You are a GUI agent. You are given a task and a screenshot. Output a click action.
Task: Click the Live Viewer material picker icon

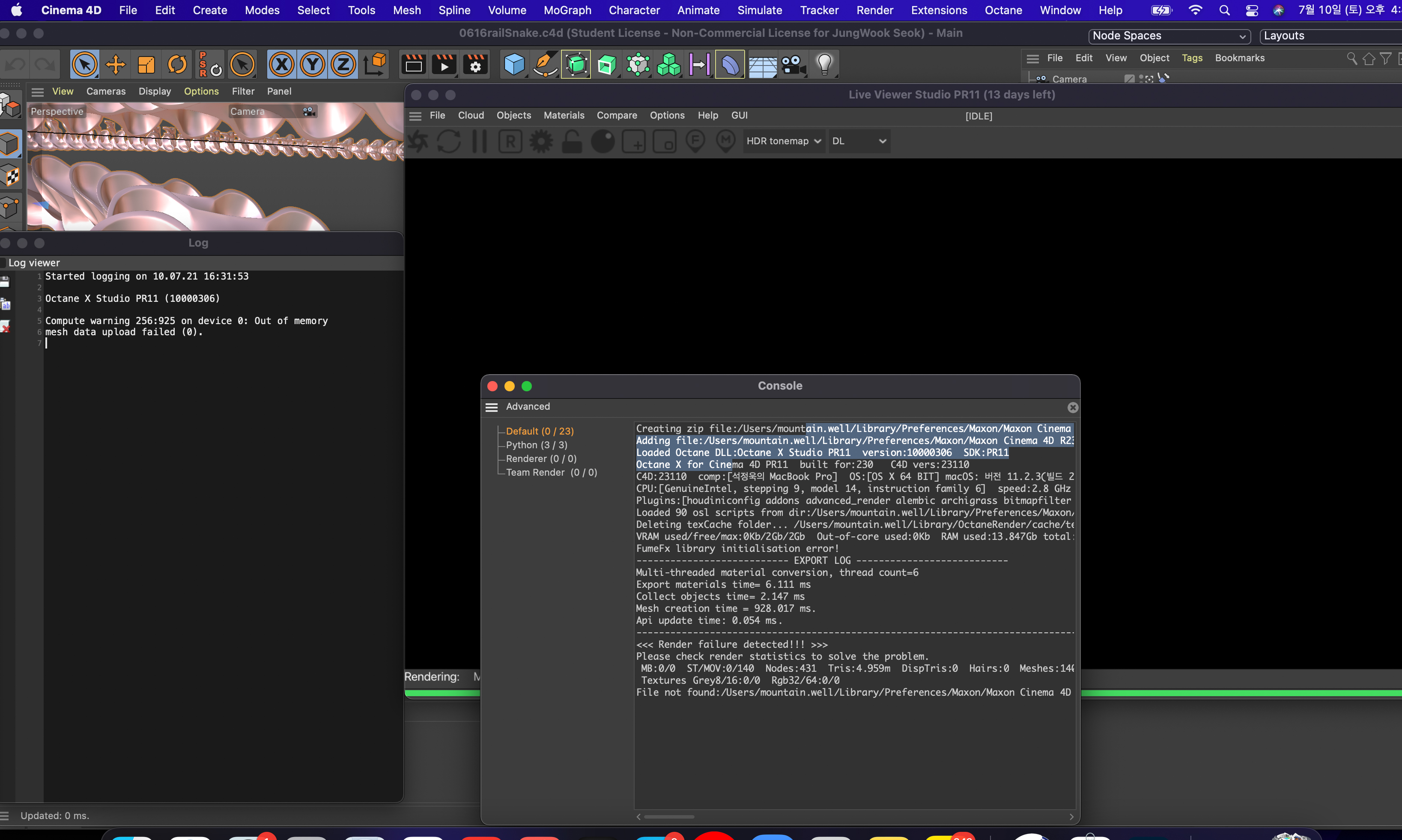pos(725,142)
